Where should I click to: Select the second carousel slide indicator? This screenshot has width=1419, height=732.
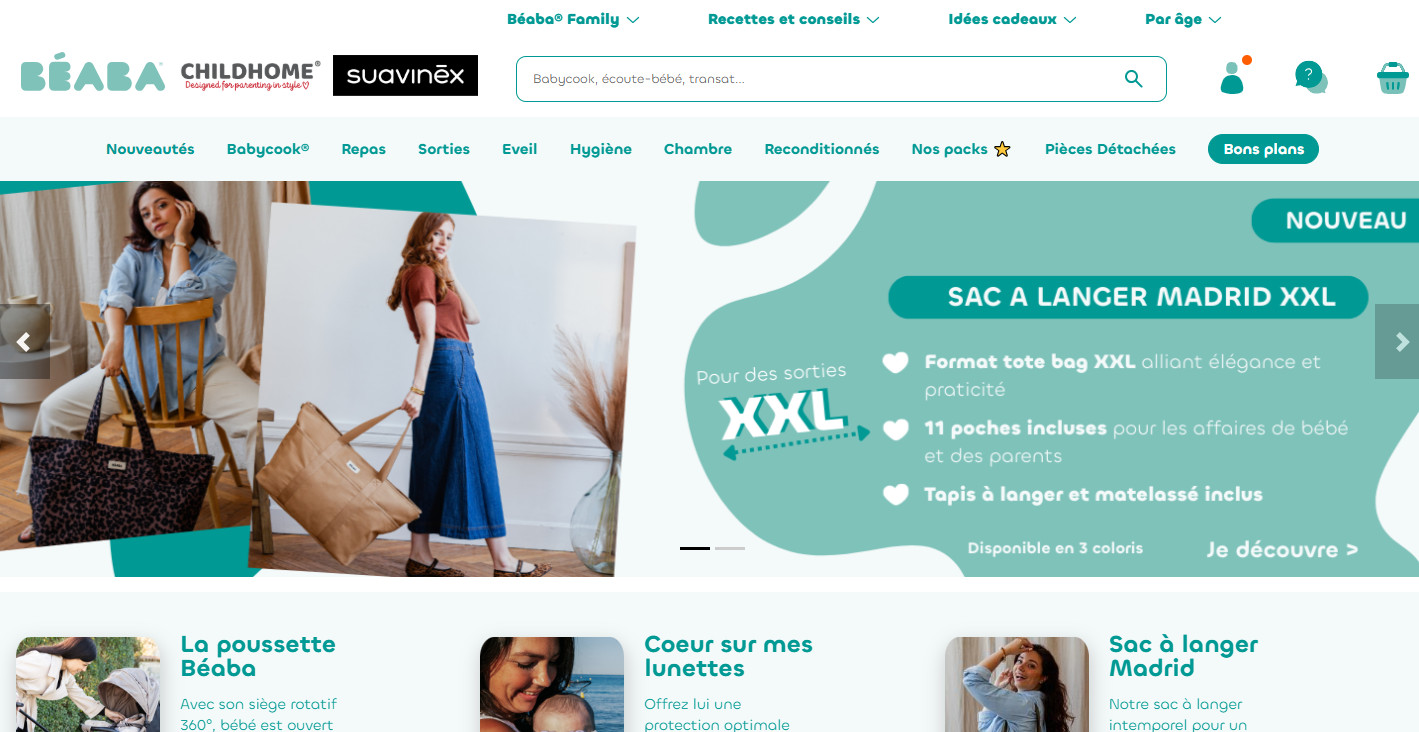(730, 548)
